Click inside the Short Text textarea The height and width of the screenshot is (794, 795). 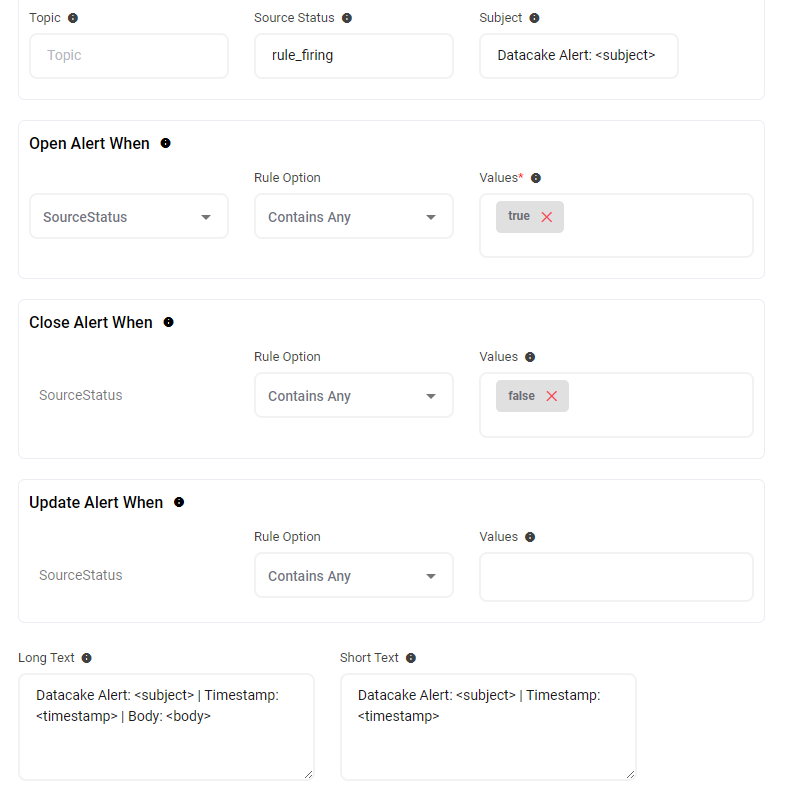(x=488, y=727)
